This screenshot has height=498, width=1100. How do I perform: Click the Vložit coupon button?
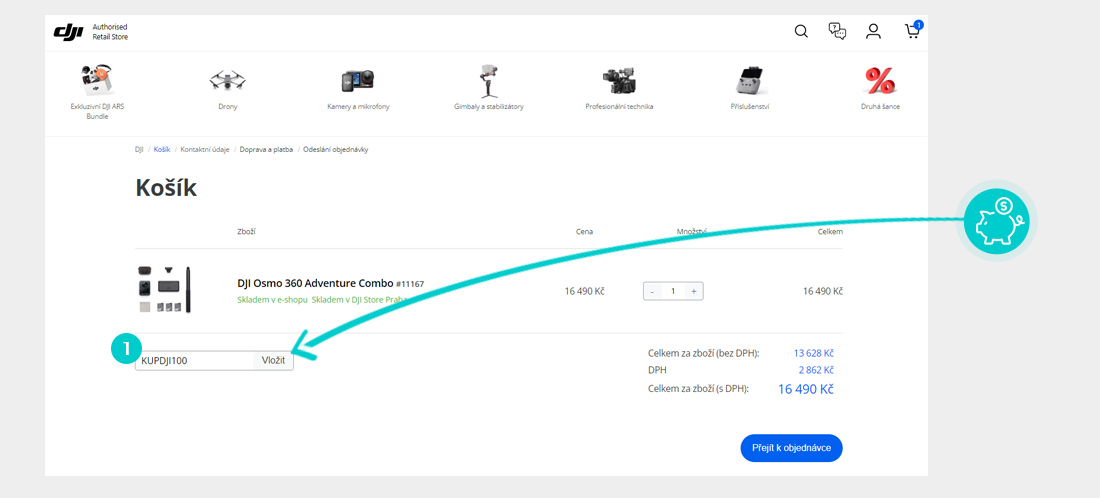coord(273,360)
